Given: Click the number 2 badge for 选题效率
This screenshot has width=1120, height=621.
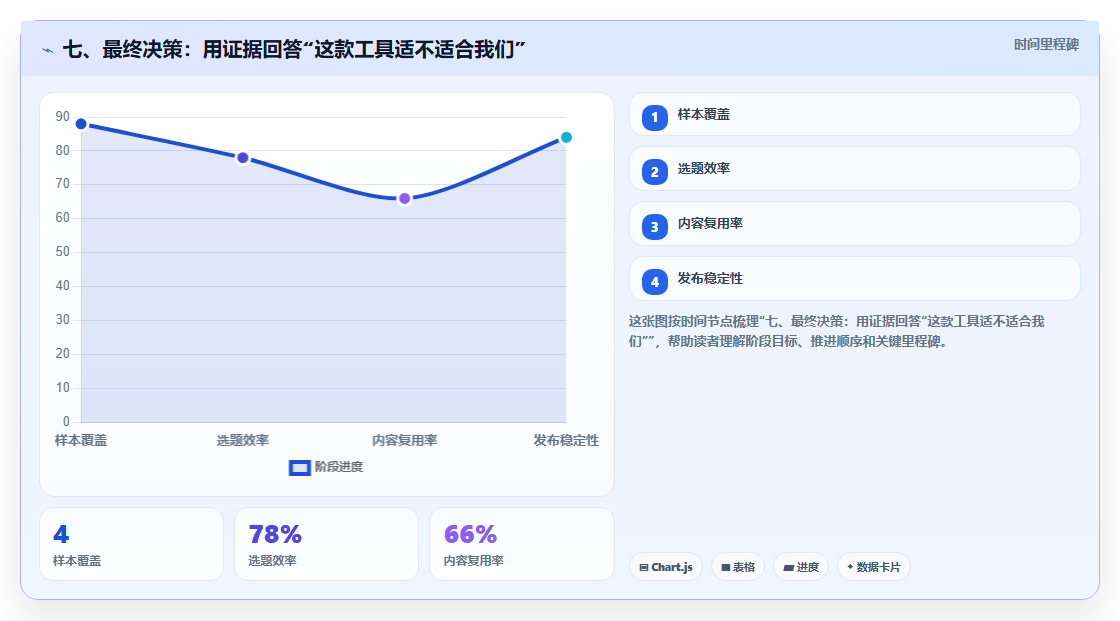Looking at the screenshot, I should 654,172.
